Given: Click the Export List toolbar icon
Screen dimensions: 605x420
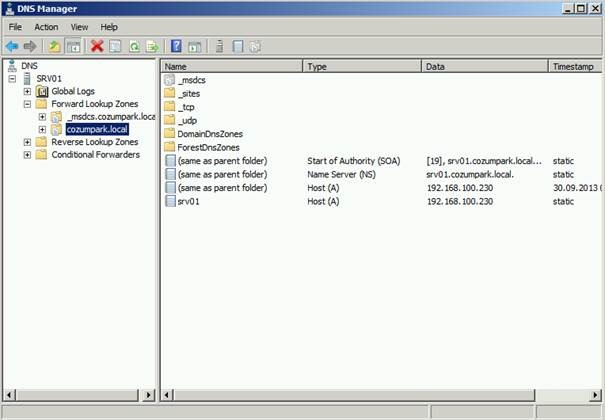Looking at the screenshot, I should tap(152, 47).
